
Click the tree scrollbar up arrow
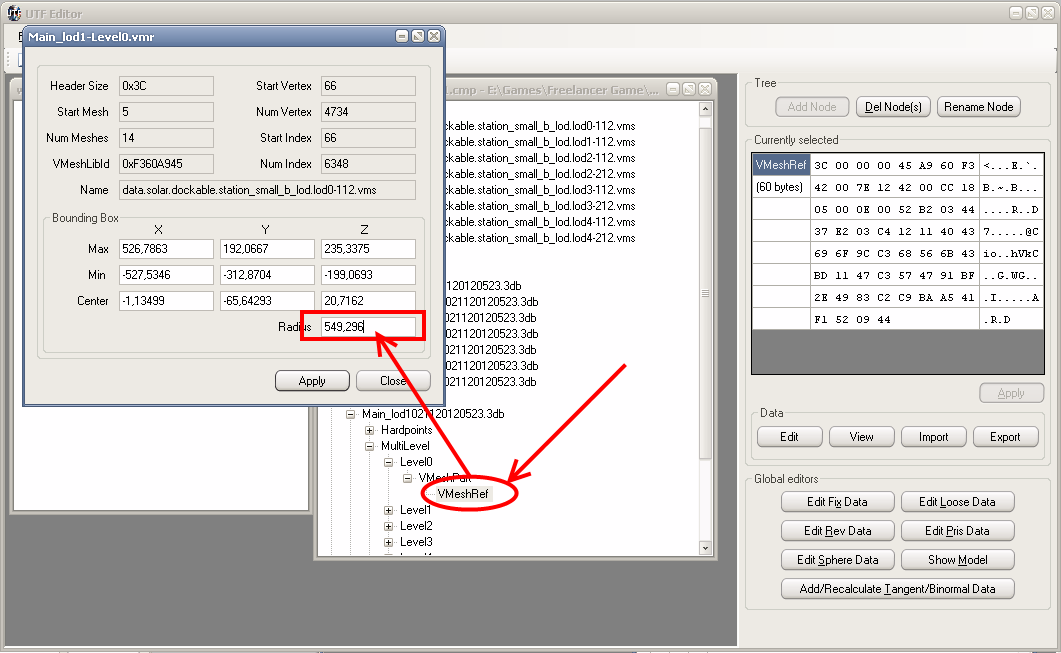click(705, 109)
